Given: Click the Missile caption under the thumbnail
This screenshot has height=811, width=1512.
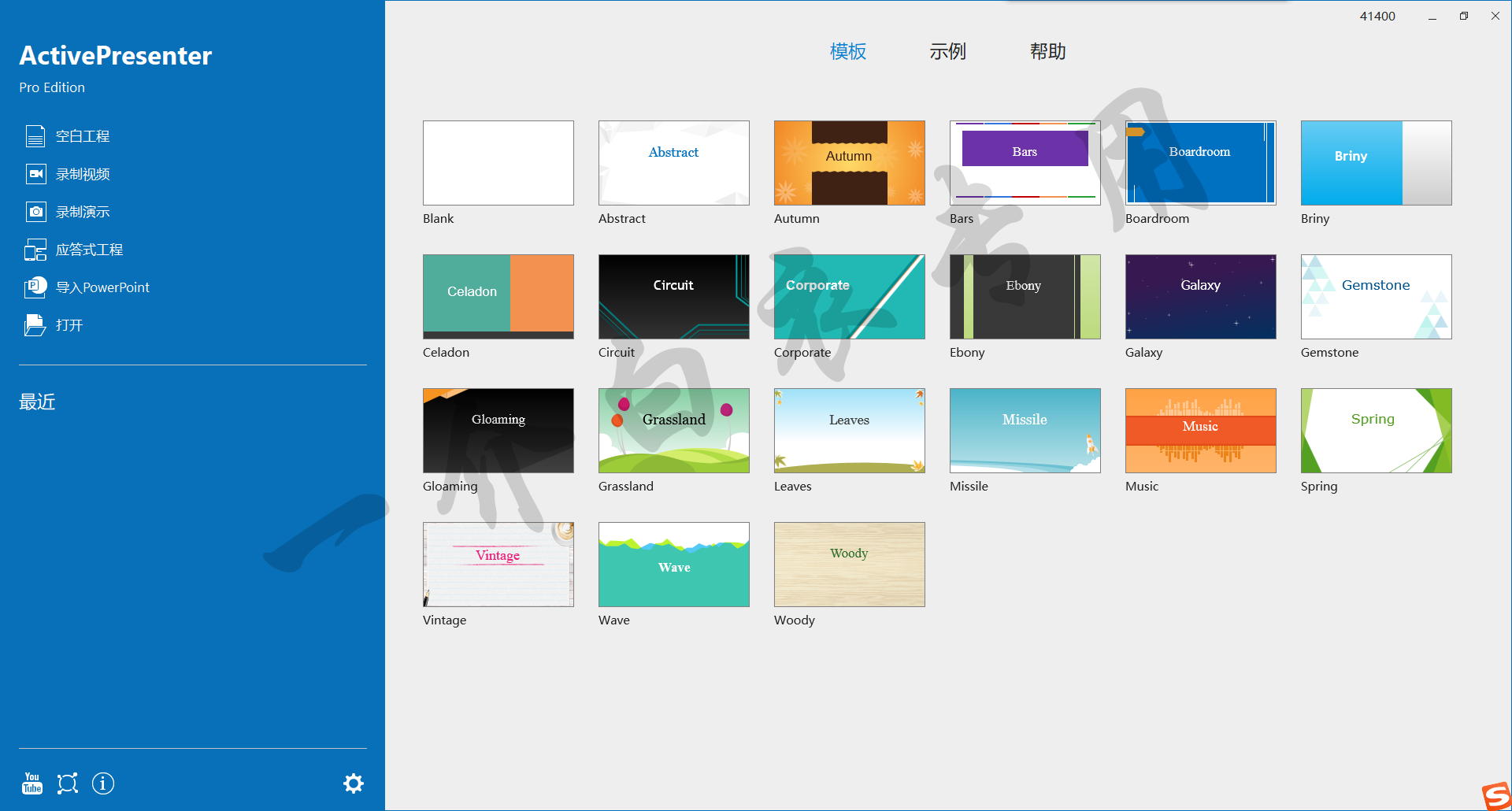Looking at the screenshot, I should click(969, 487).
